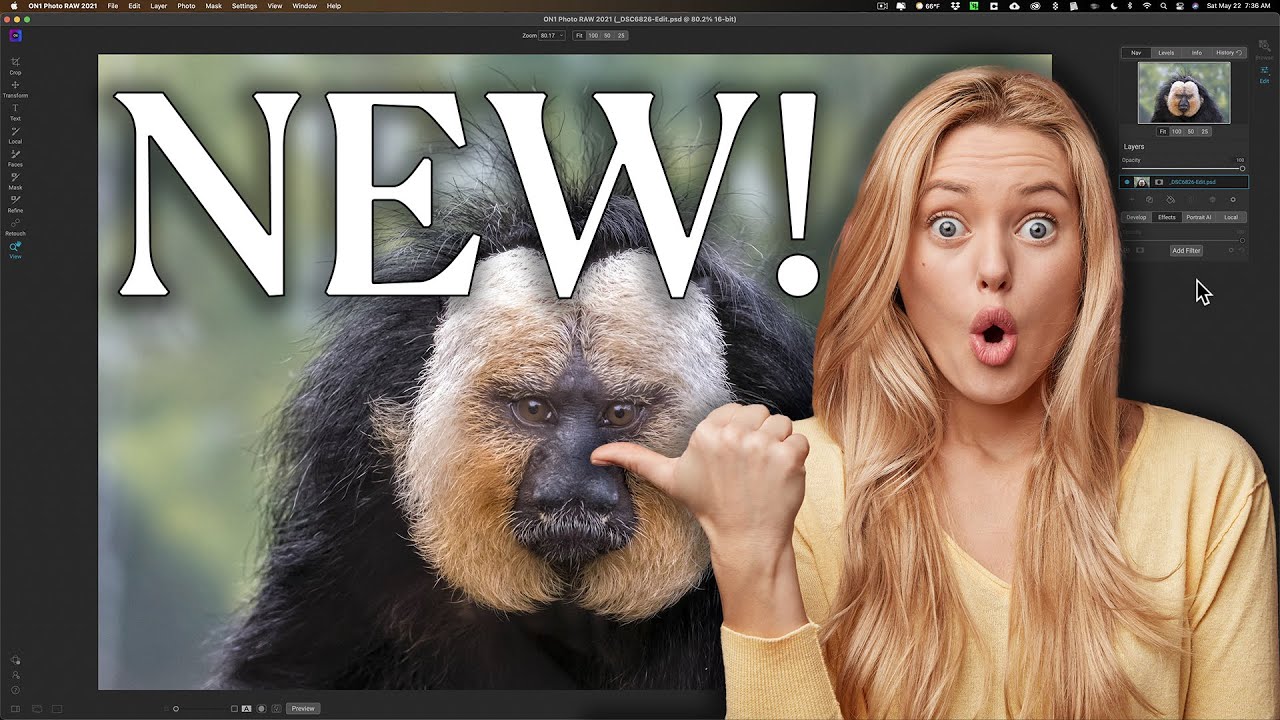
Task: Open the Layer menu
Action: click(x=159, y=6)
